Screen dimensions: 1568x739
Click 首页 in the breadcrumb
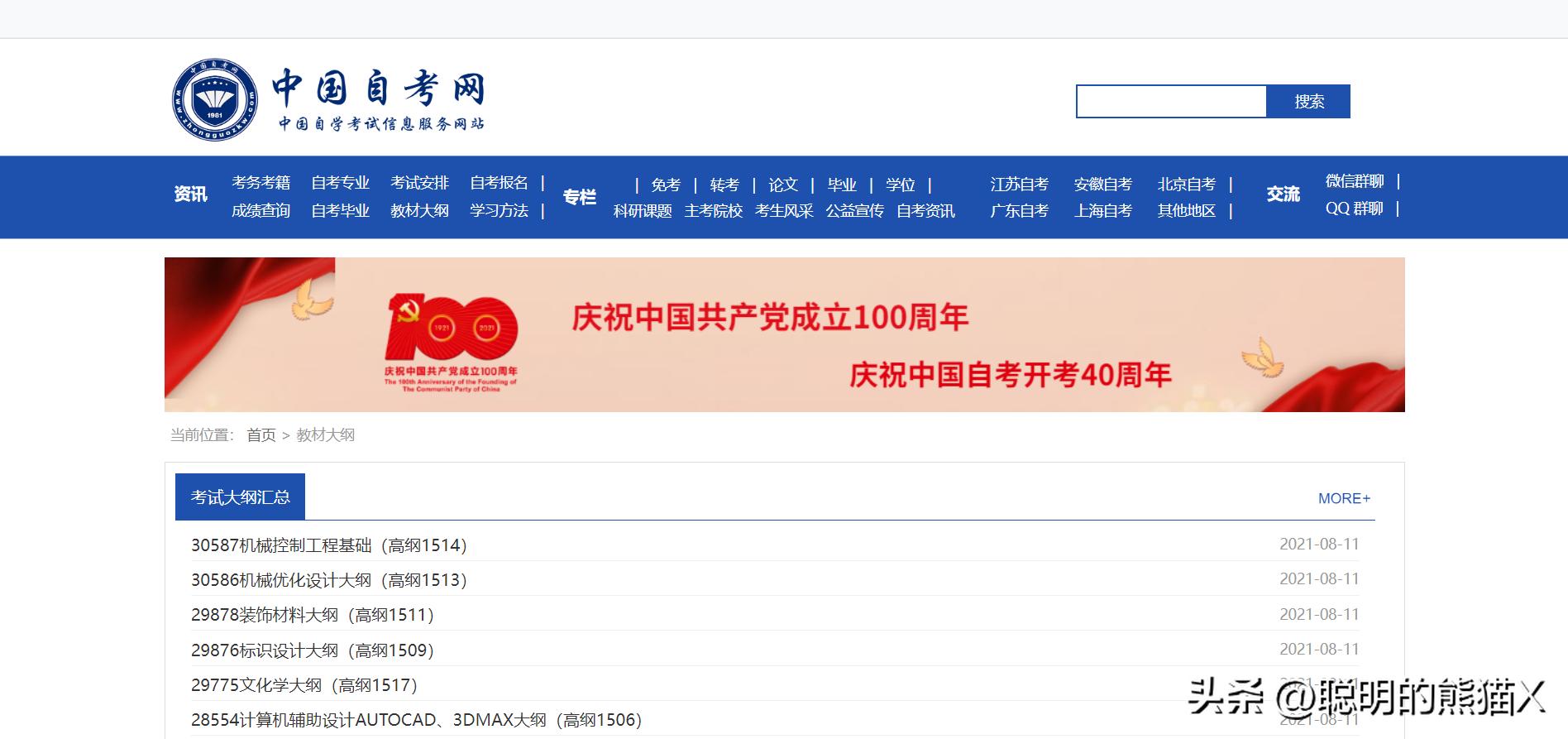261,434
